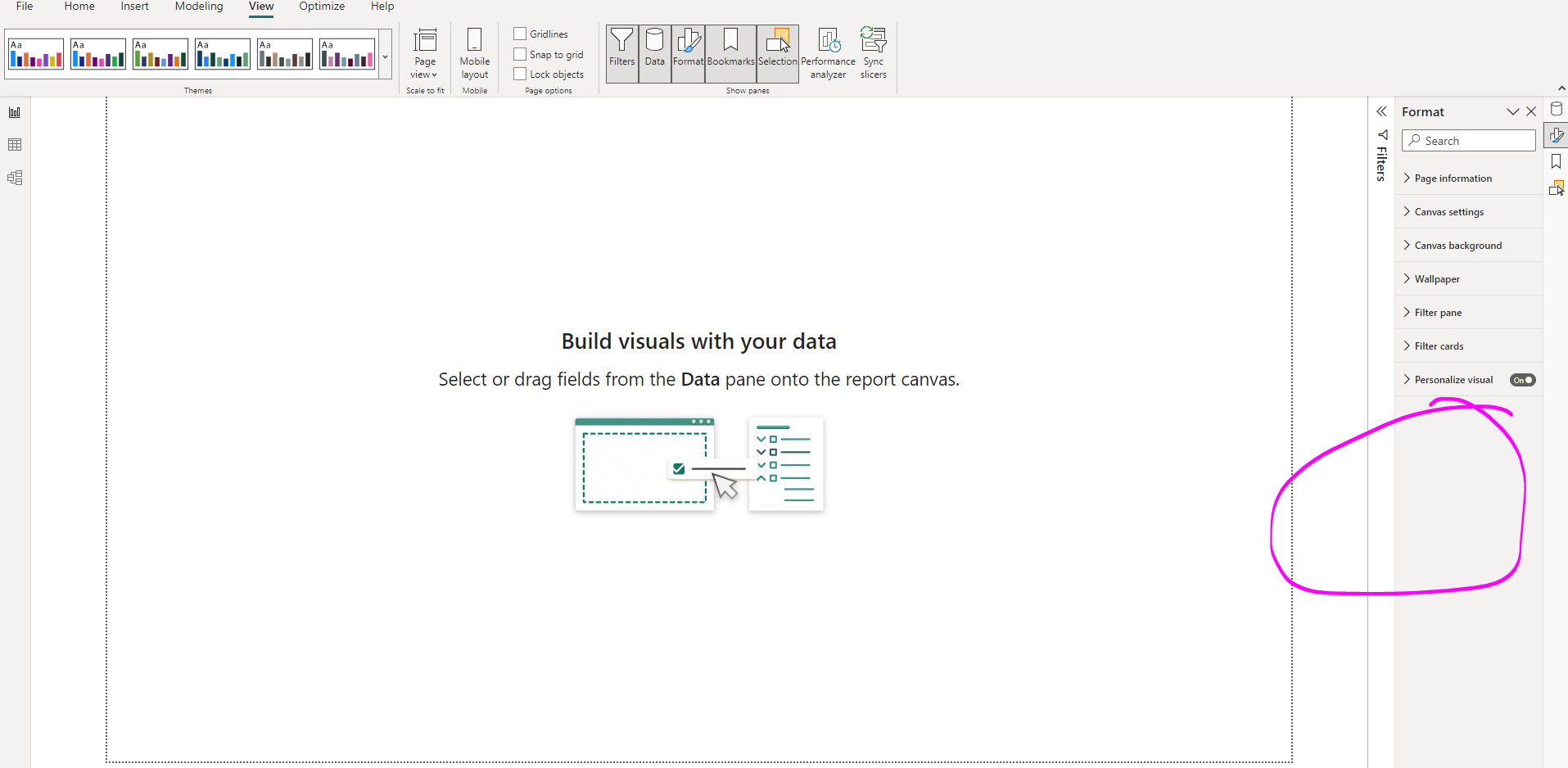Switch to Report view in left sidebar
Viewport: 1568px width, 768px height.
(15, 112)
